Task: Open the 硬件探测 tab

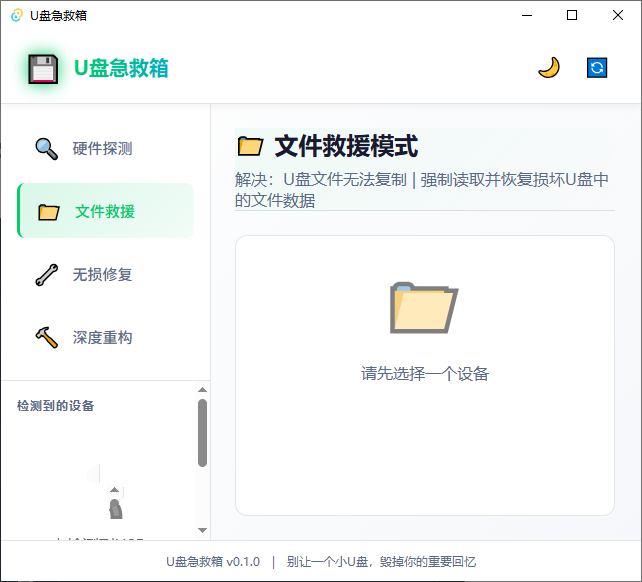Action: 105,148
